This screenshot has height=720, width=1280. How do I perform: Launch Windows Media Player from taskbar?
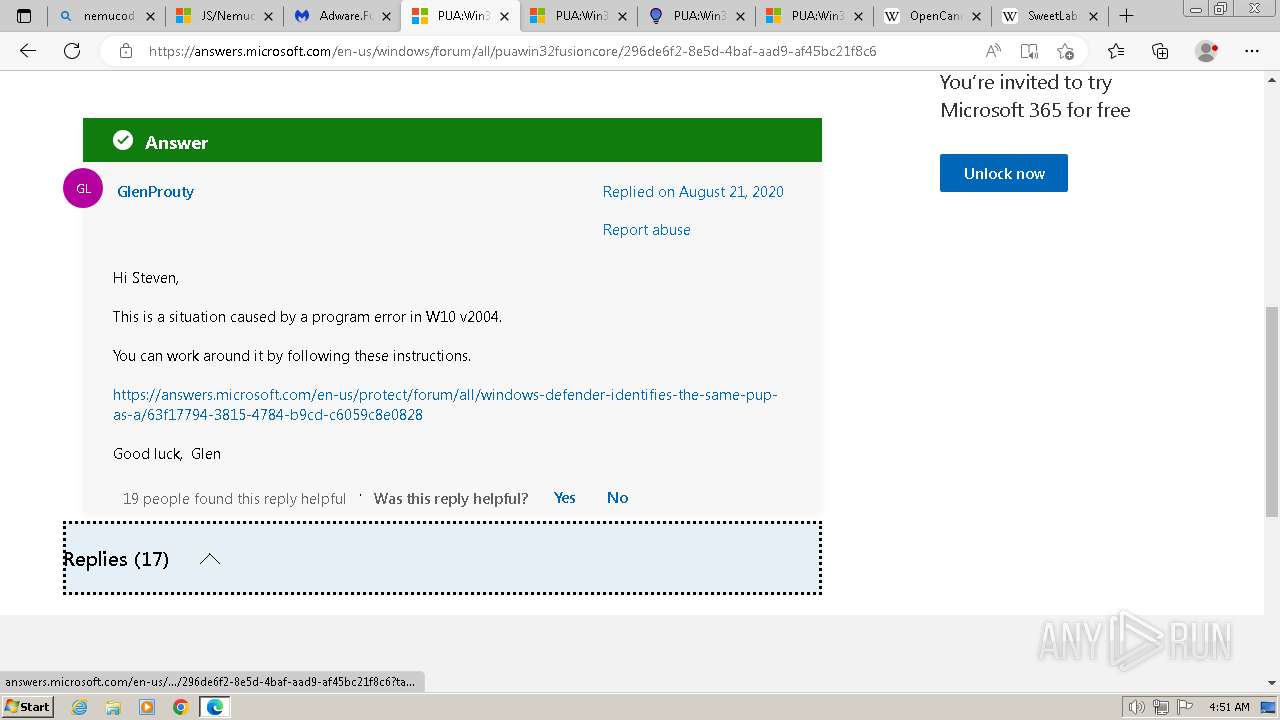147,707
